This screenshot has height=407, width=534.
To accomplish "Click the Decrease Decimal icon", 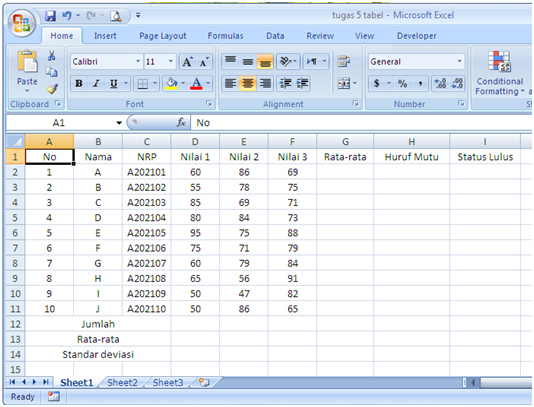I will (x=457, y=83).
